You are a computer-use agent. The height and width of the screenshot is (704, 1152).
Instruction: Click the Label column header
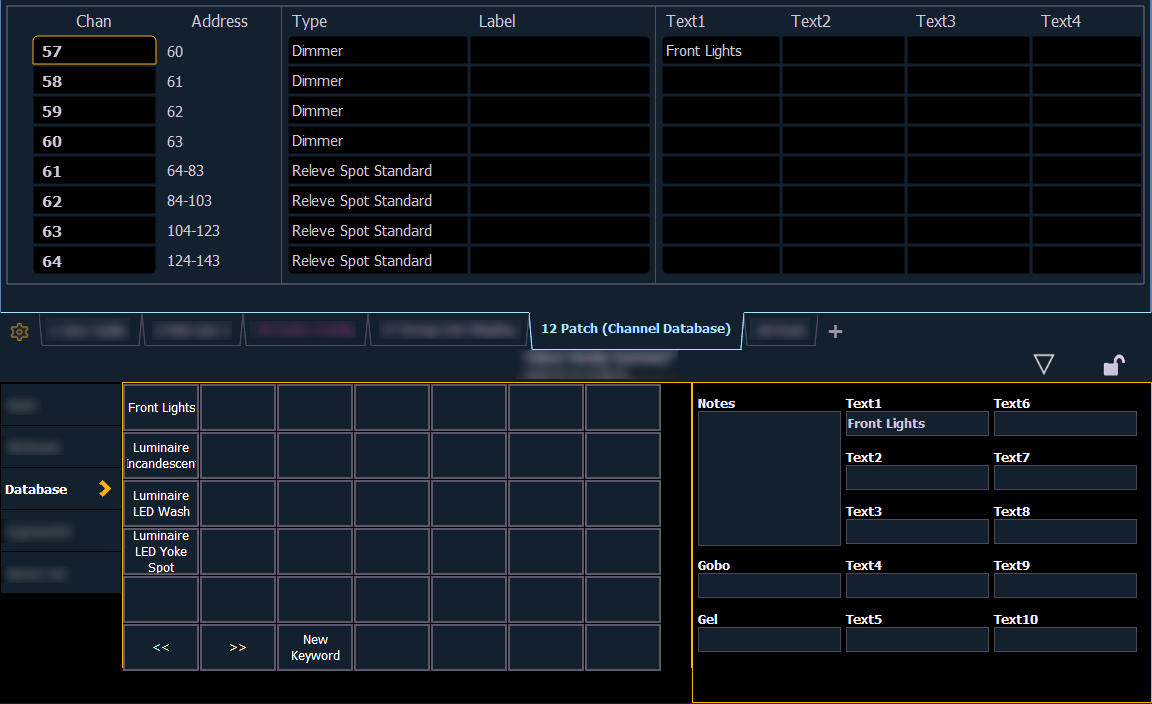tap(497, 21)
